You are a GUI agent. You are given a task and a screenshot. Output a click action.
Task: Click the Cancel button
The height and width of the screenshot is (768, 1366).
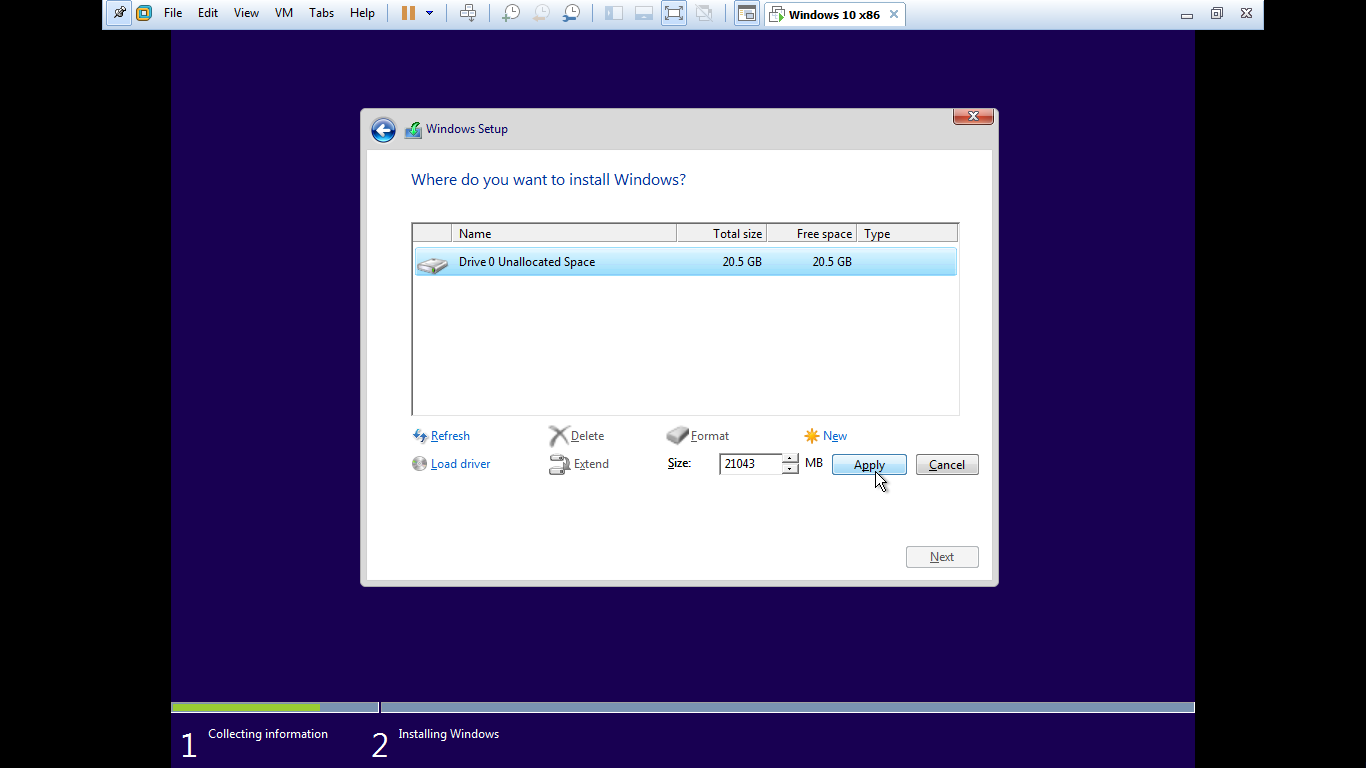pyautogui.click(x=947, y=465)
